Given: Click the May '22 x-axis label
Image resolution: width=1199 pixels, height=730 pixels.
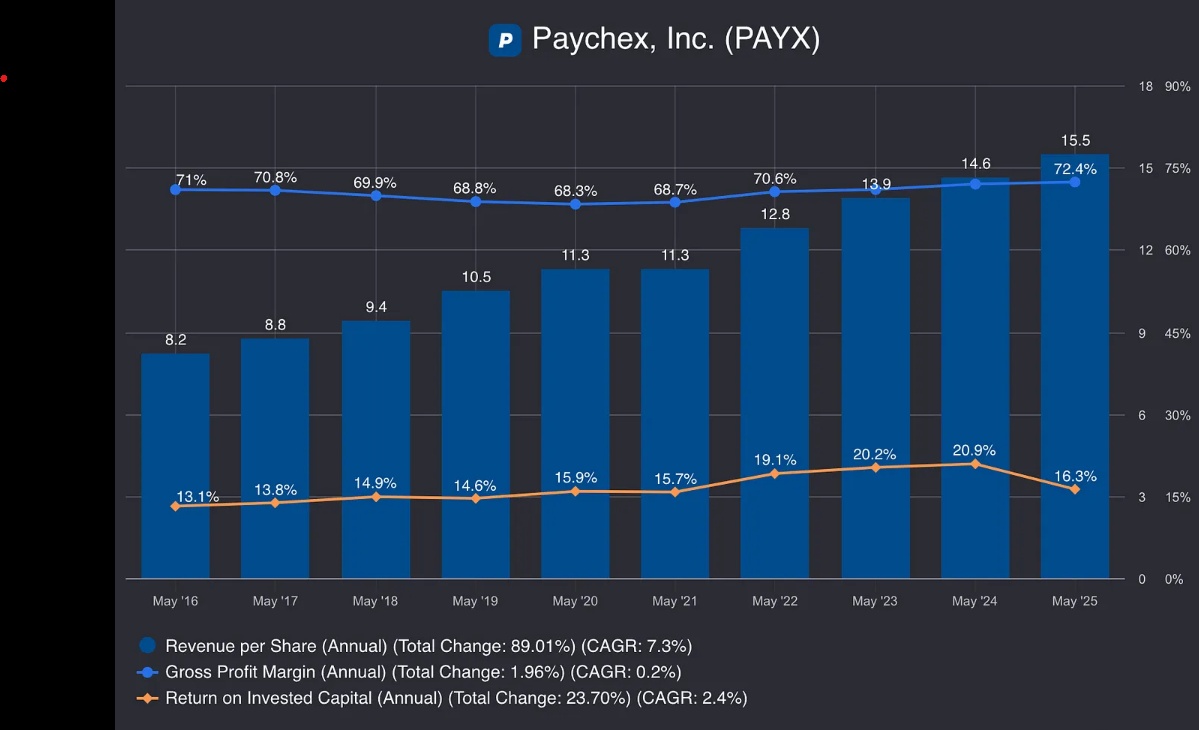Looking at the screenshot, I should click(x=775, y=601).
